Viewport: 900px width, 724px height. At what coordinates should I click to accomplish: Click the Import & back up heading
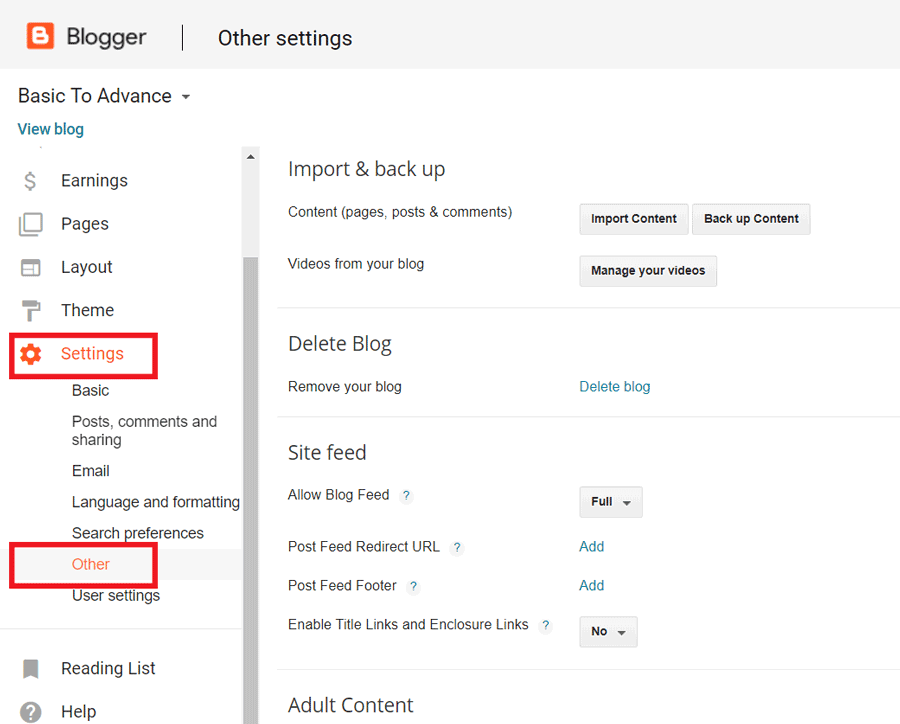click(366, 169)
